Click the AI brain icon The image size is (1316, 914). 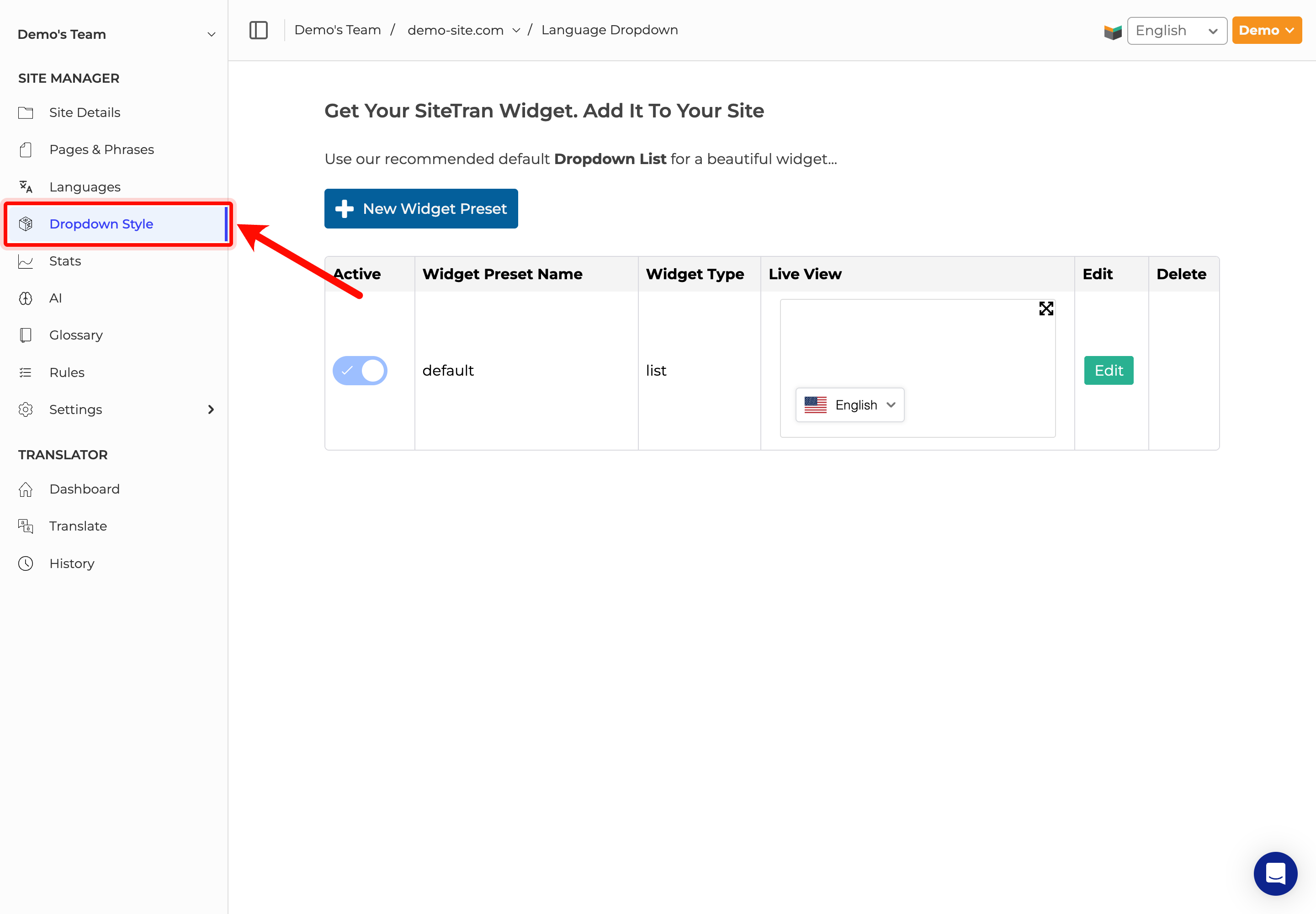[26, 298]
